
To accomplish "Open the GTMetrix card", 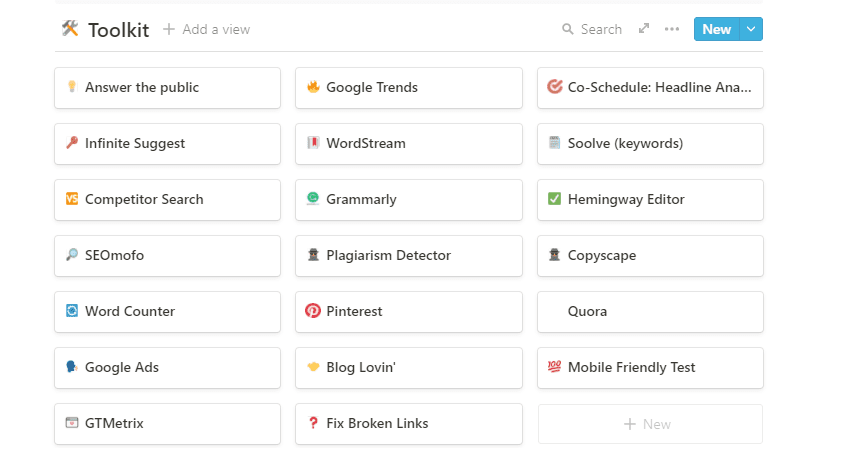I will [x=167, y=423].
